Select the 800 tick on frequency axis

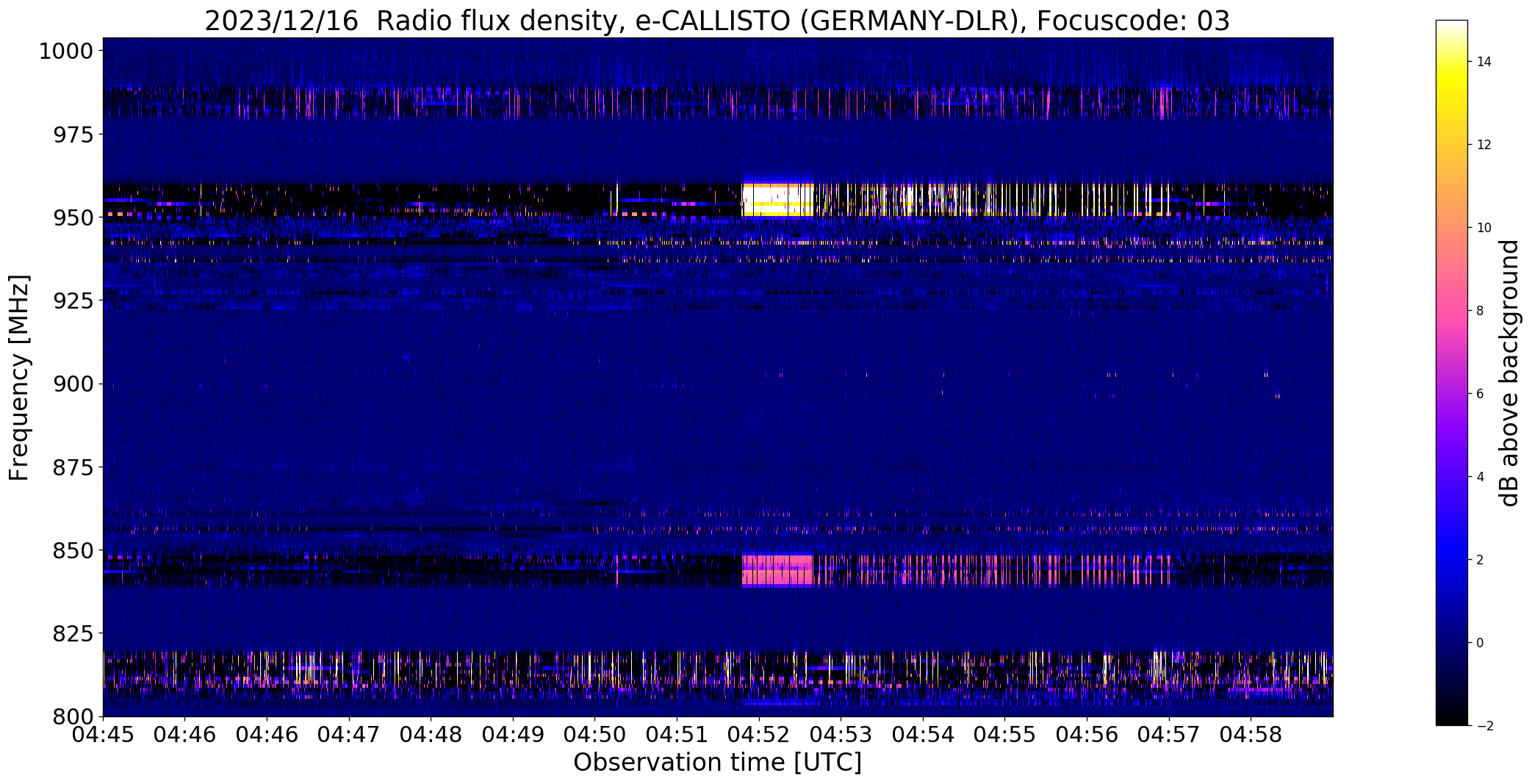pyautogui.click(x=73, y=716)
